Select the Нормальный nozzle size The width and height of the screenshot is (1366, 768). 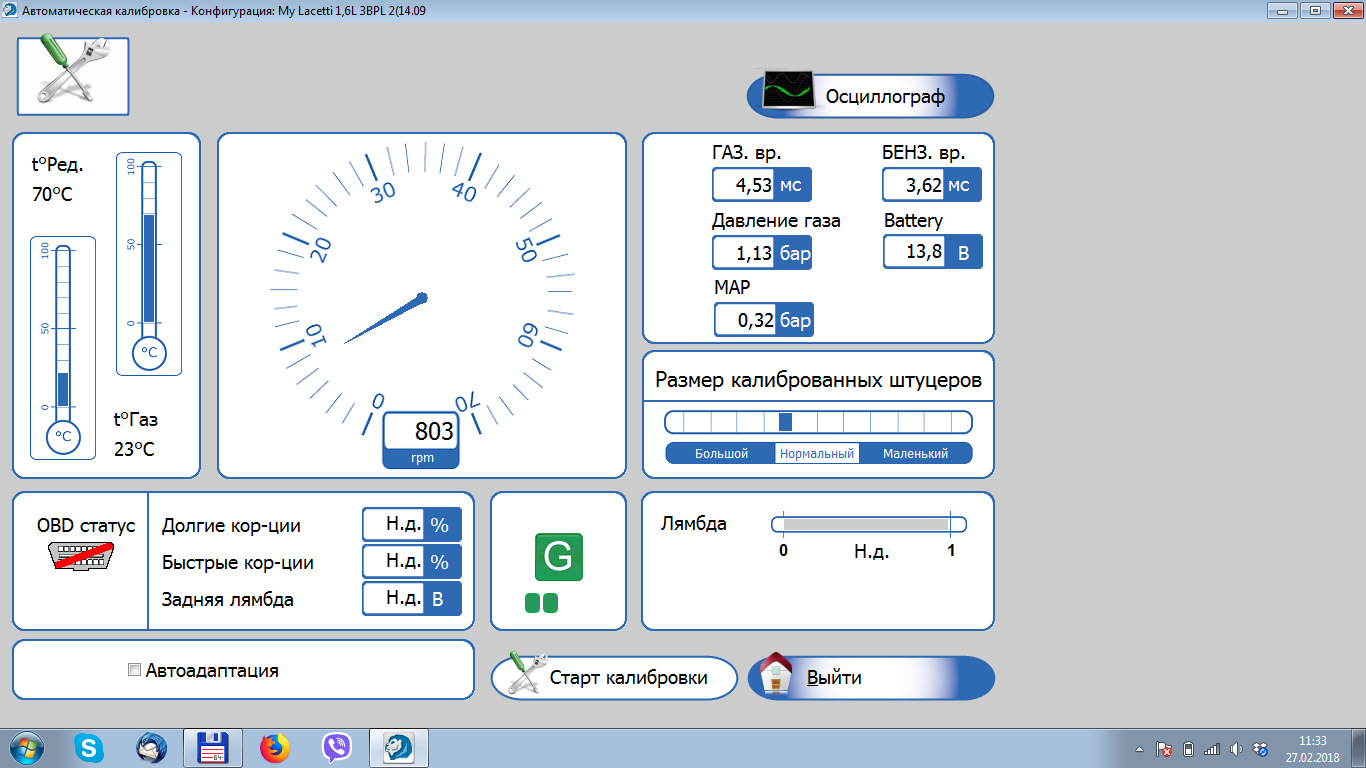pos(817,454)
